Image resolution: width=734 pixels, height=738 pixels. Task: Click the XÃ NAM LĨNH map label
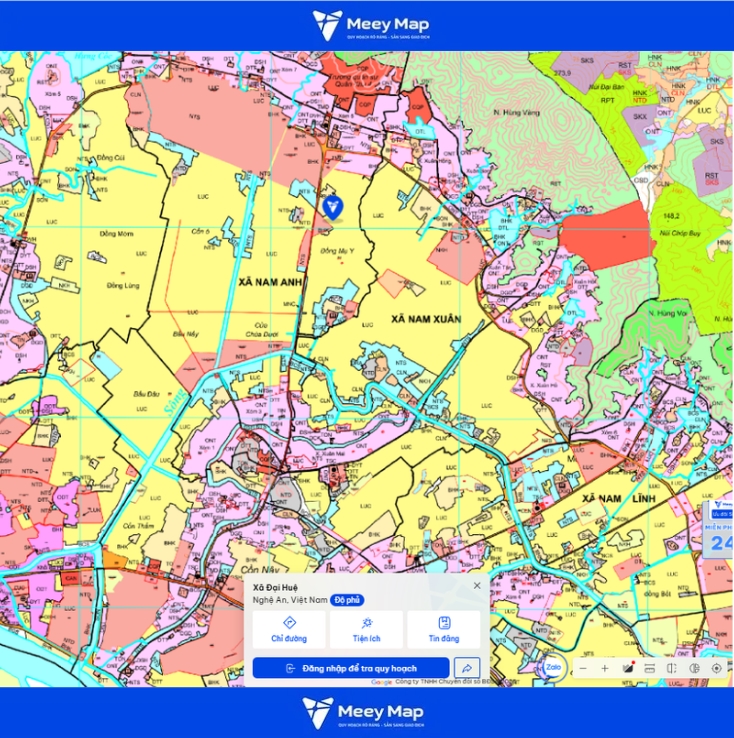pos(619,498)
